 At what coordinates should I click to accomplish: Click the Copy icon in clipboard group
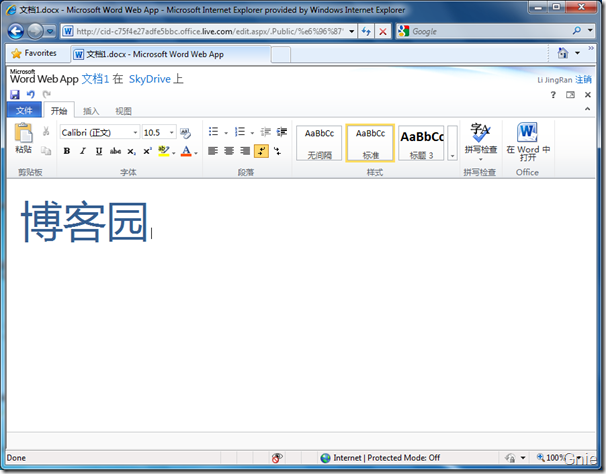[x=46, y=150]
